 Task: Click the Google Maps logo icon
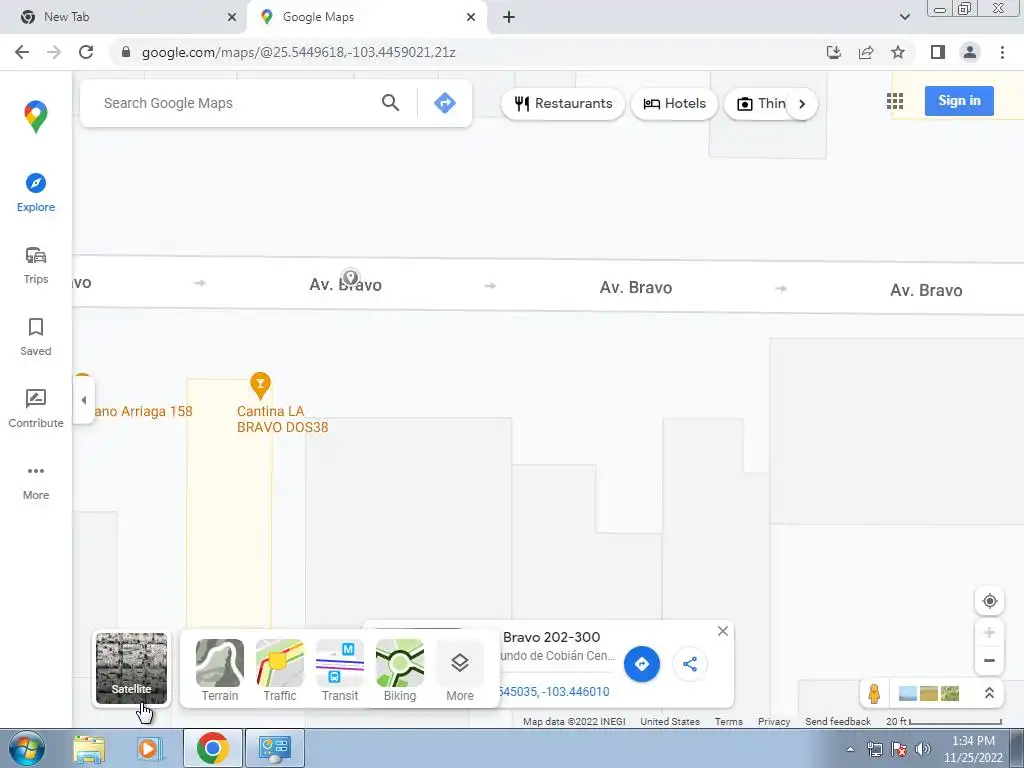click(x=36, y=117)
